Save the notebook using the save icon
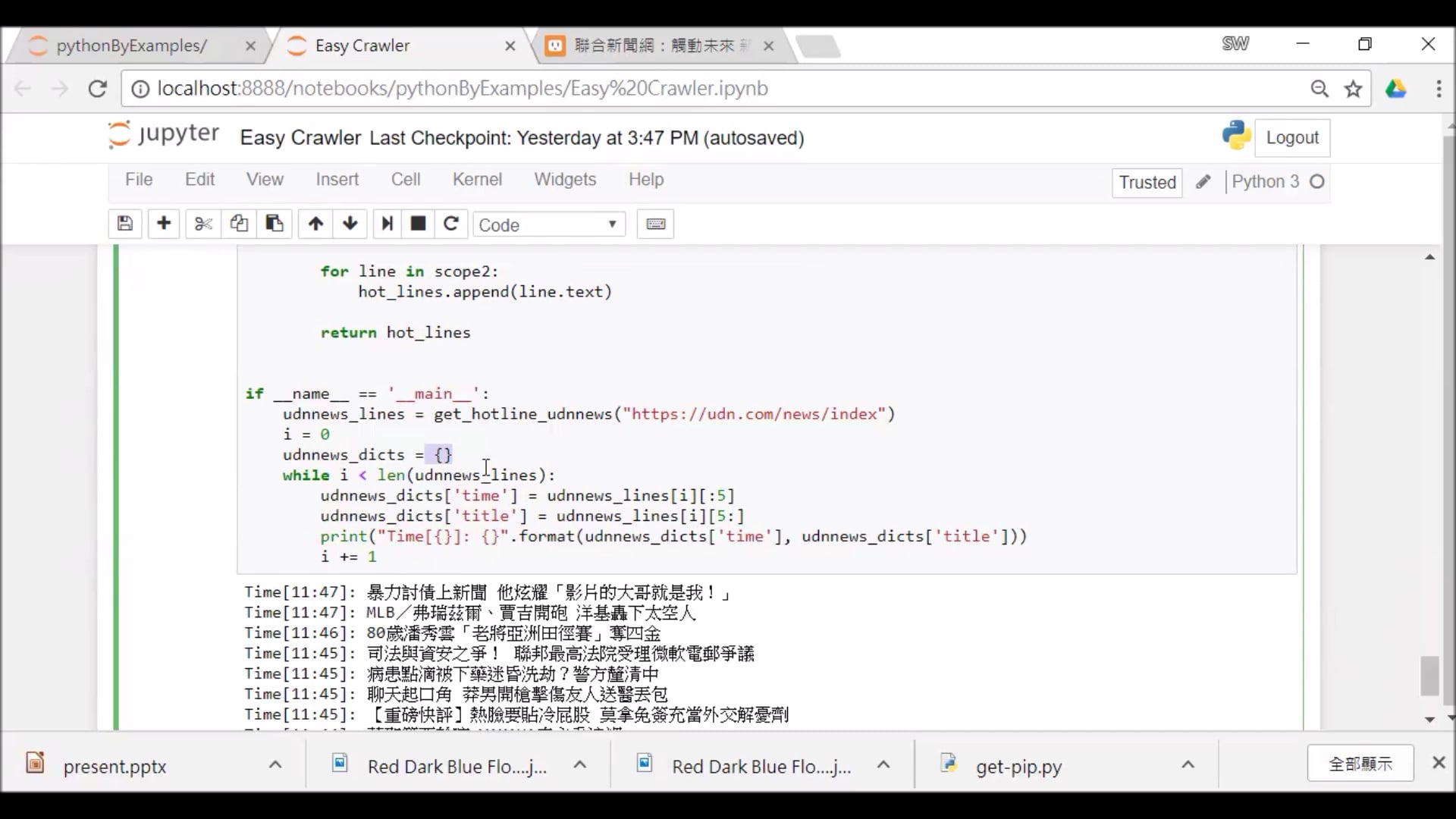Screen dimensions: 1456x819 tap(124, 223)
